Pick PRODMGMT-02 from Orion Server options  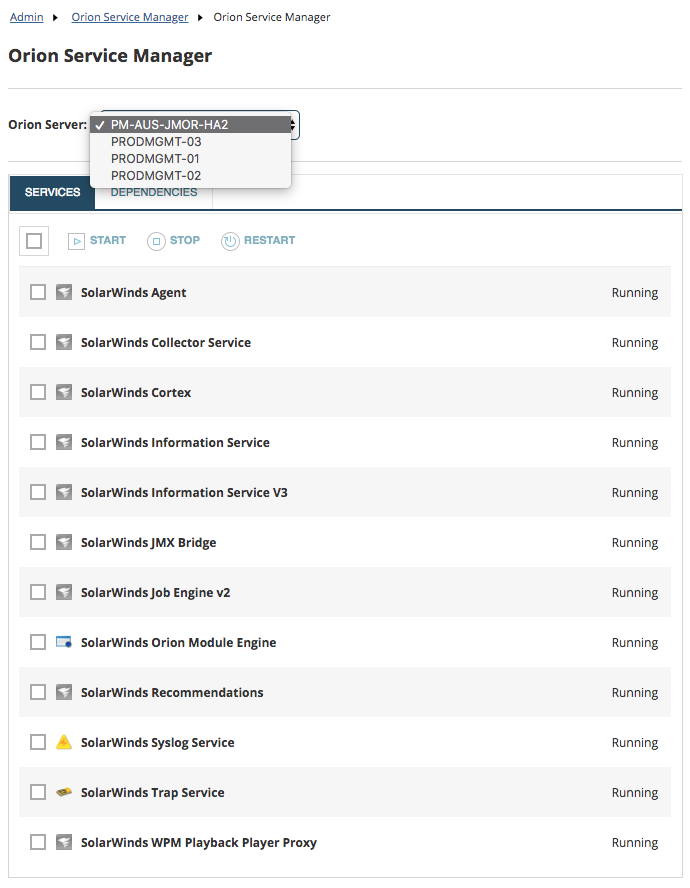coord(156,176)
